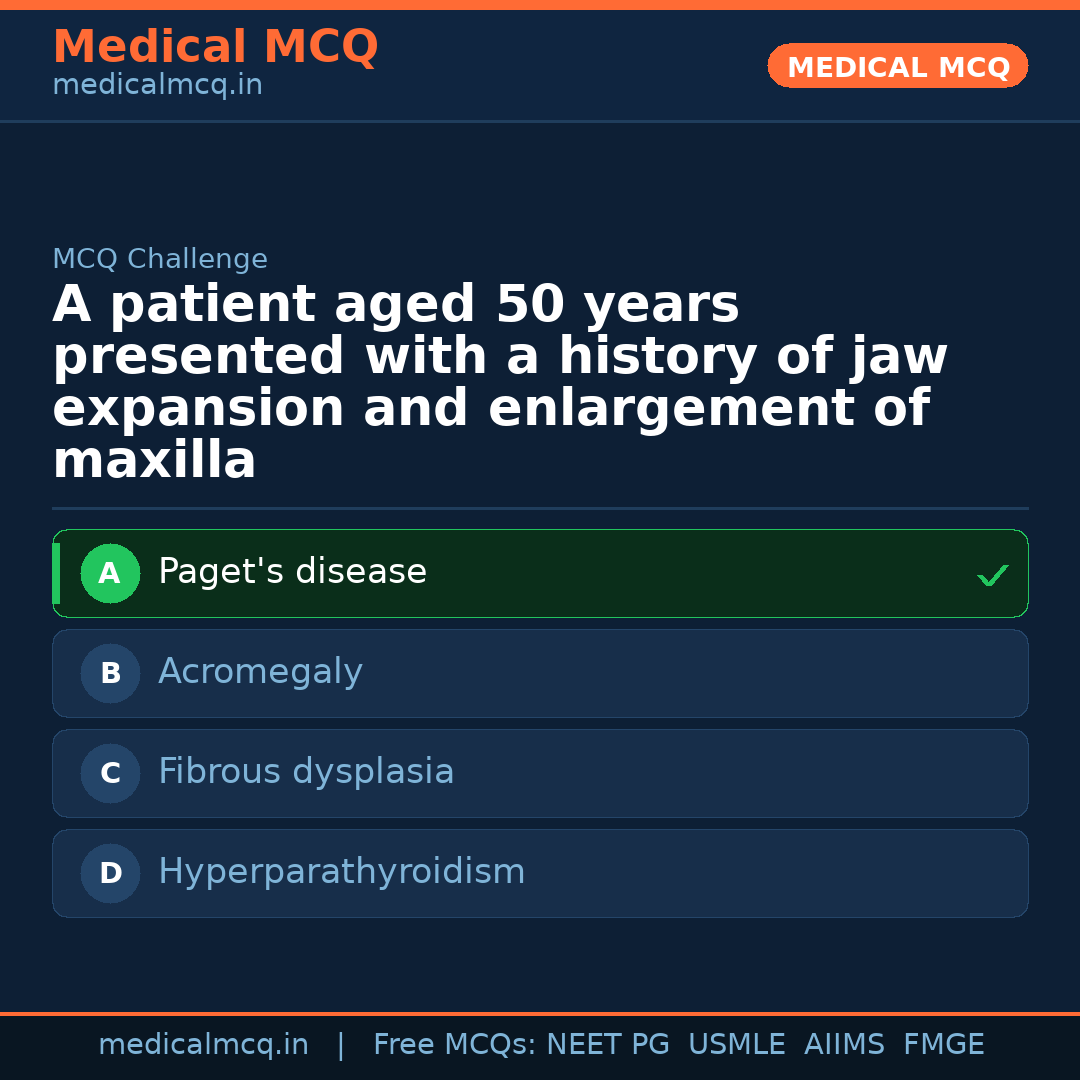Open medicalmcq.in link in the header

(157, 86)
